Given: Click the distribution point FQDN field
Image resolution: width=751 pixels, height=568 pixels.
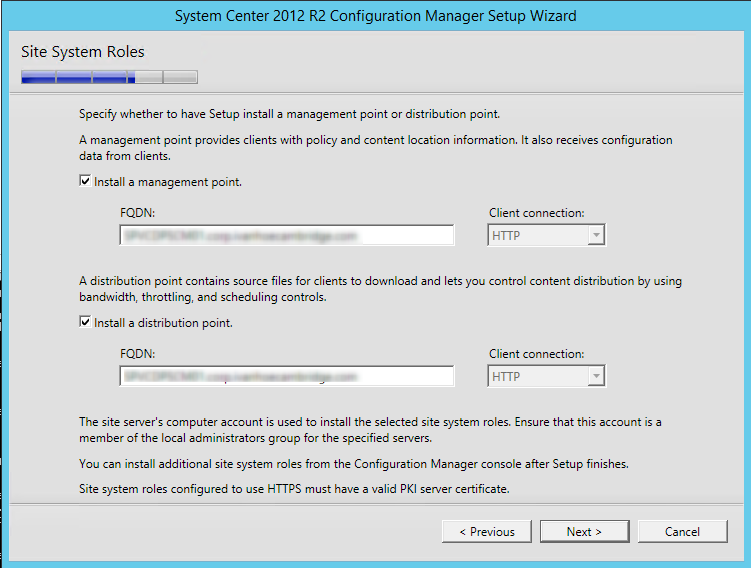Looking at the screenshot, I should coord(287,376).
